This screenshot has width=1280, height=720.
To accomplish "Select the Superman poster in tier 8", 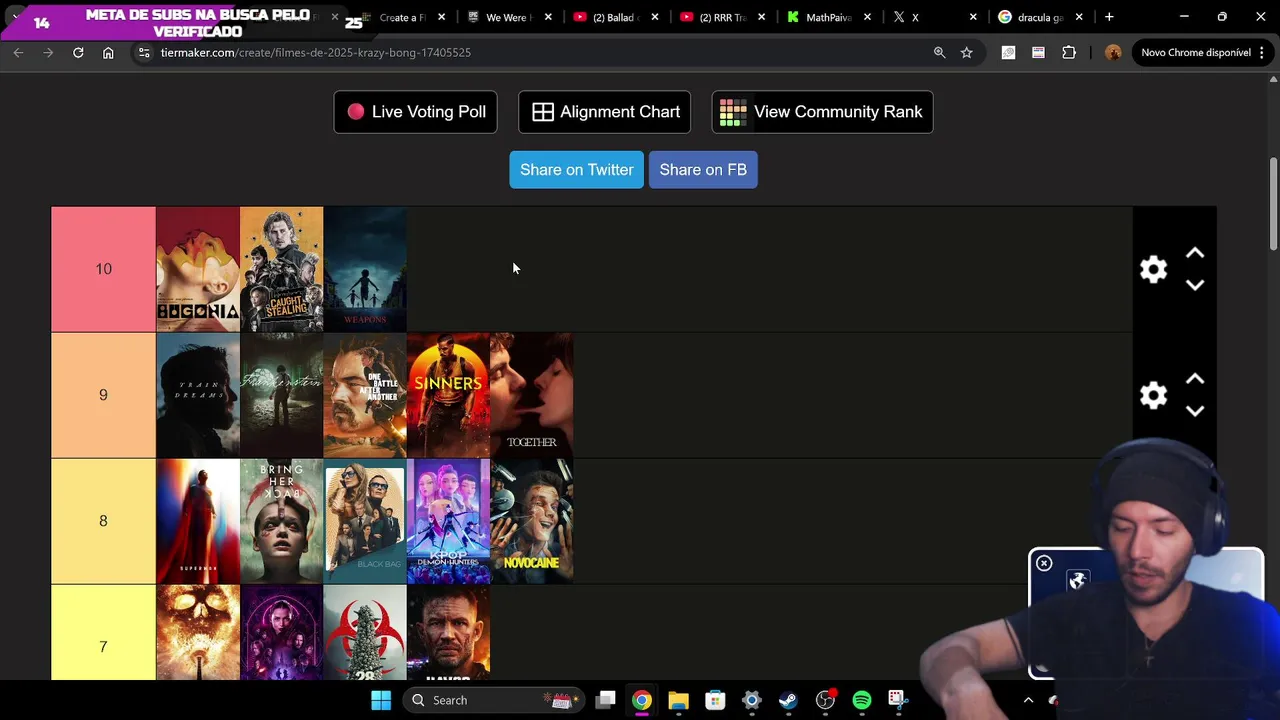I will [198, 521].
